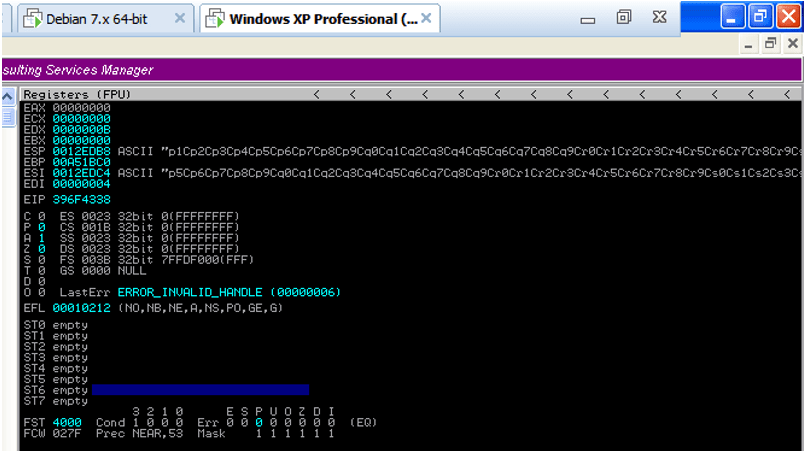Maximize the blue XP-styled window
The height and width of the screenshot is (455, 806).
[x=760, y=16]
